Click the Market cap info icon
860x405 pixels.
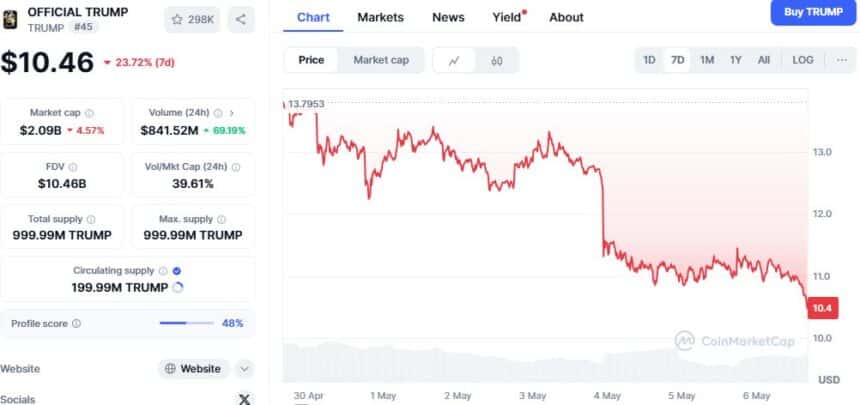pos(89,113)
